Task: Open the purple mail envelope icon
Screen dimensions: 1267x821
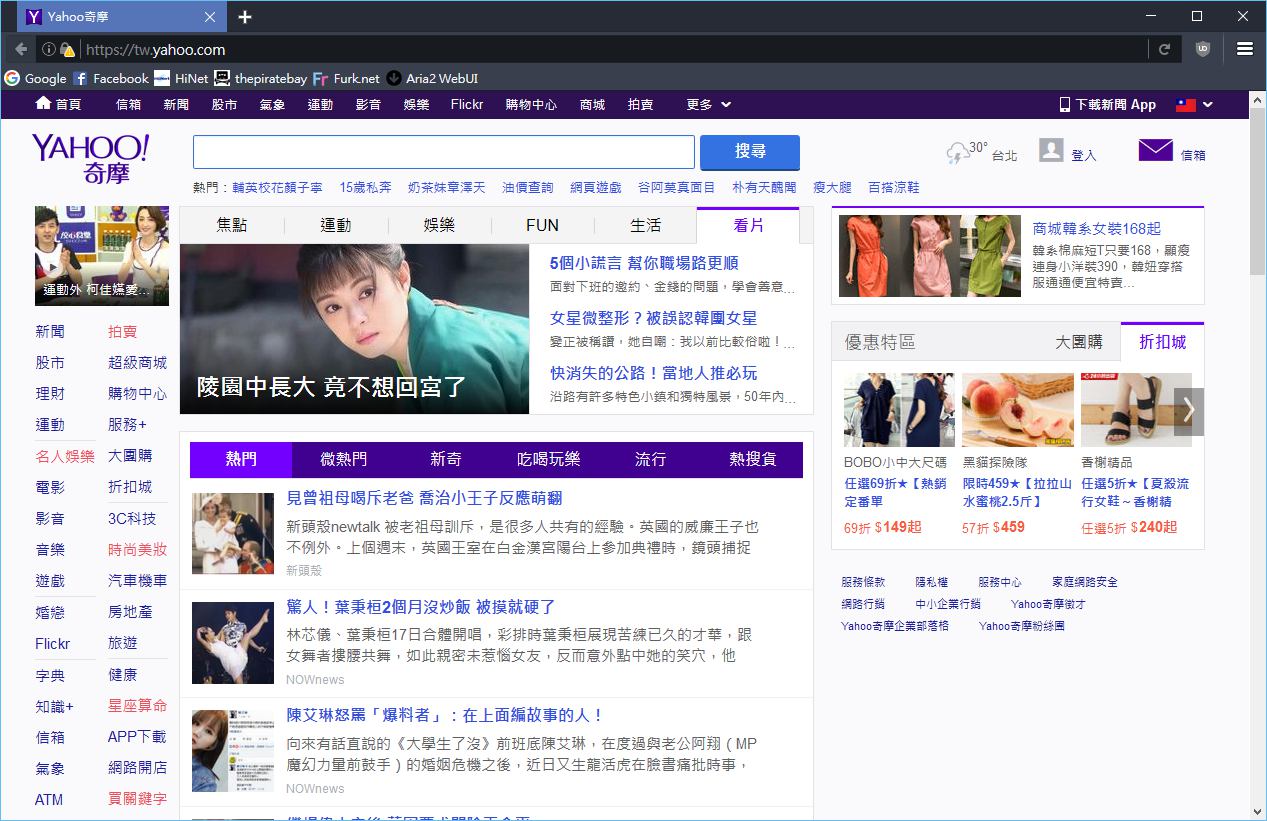Action: tap(1155, 151)
